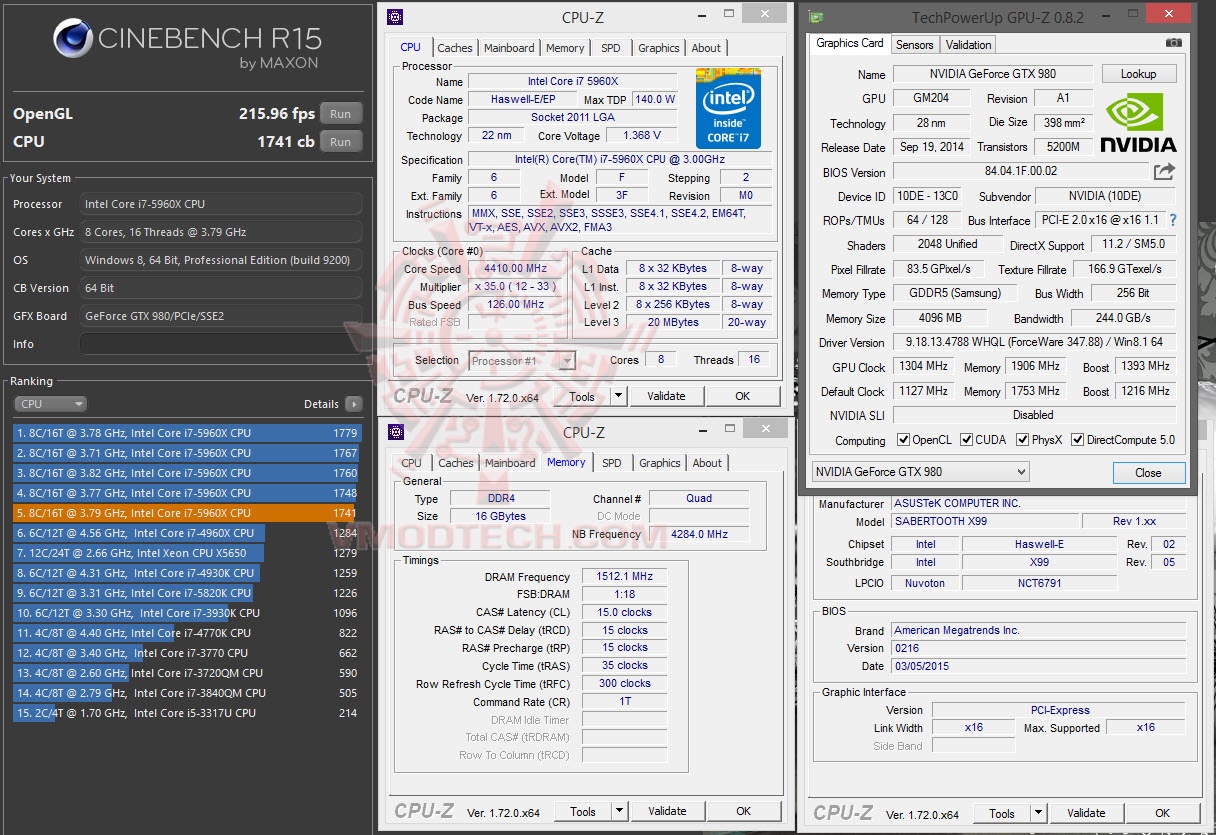Switch to the Graphics tab in the CPU-Z Memory window
Screen dimensions: 1216x835
[660, 463]
